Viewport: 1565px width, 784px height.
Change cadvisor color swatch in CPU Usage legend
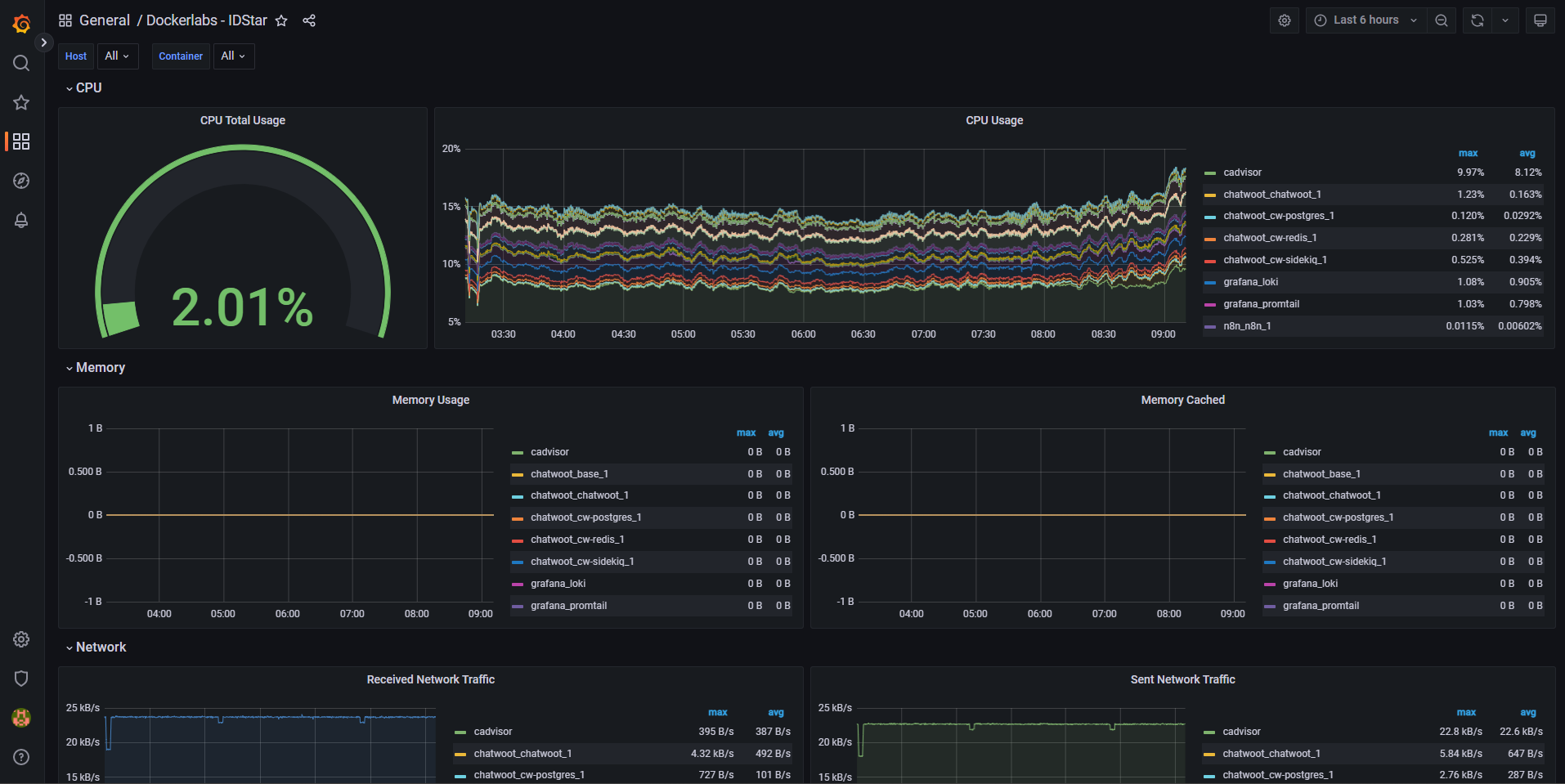tap(1210, 173)
